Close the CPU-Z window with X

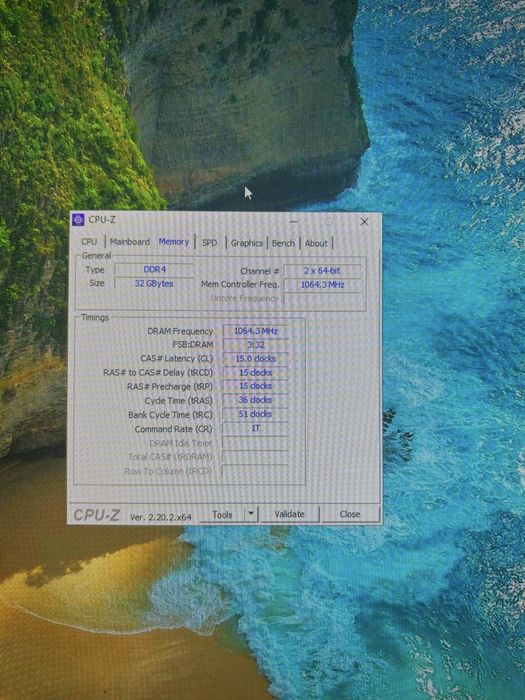(x=364, y=221)
